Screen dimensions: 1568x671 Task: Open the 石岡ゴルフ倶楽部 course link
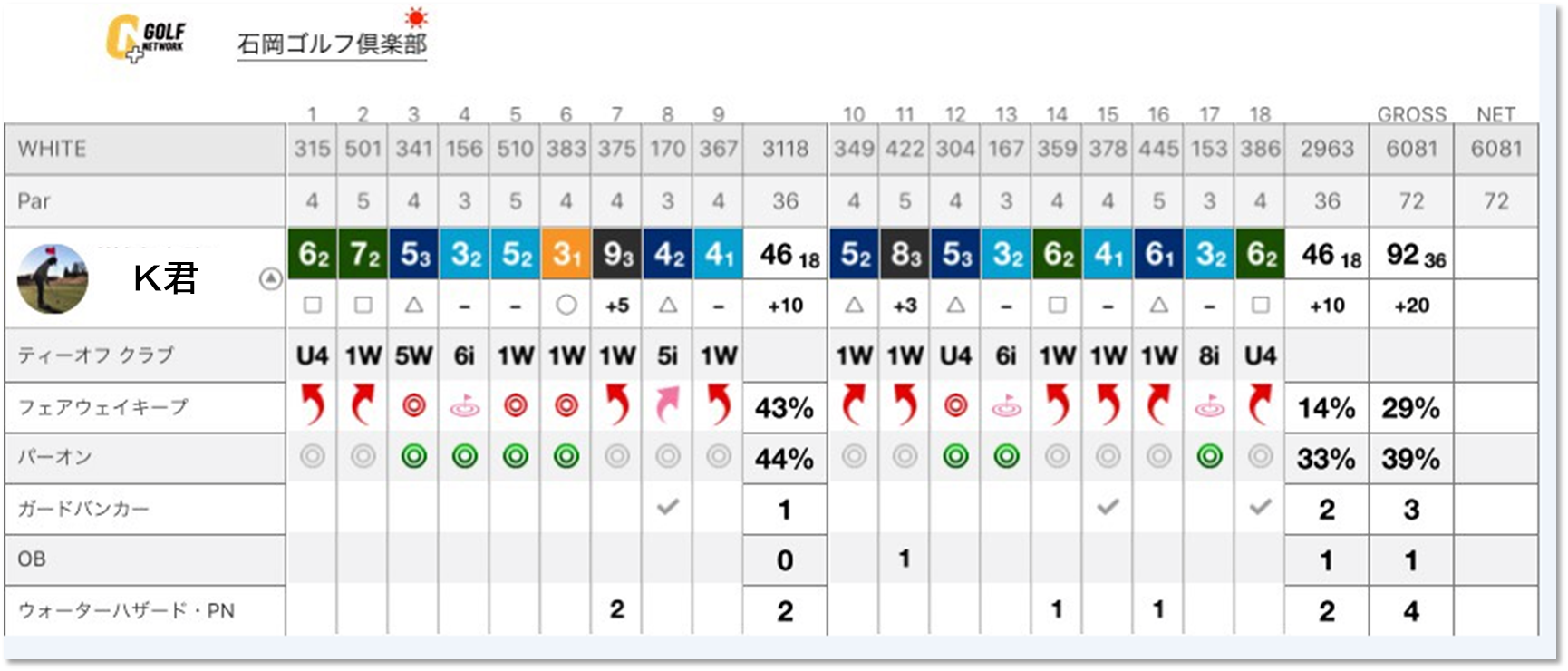(x=332, y=44)
